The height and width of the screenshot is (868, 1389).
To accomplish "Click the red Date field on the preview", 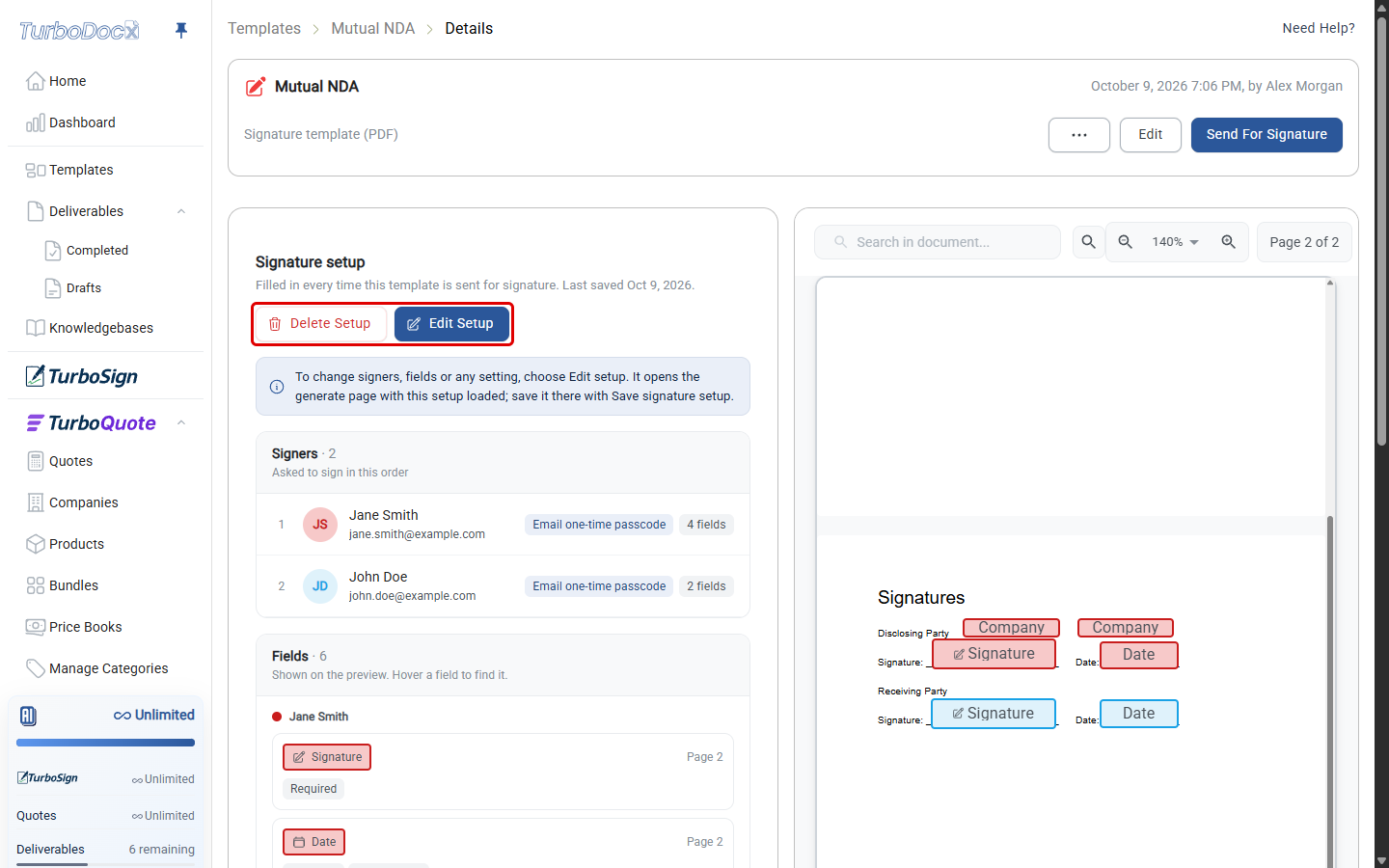I will point(1139,655).
